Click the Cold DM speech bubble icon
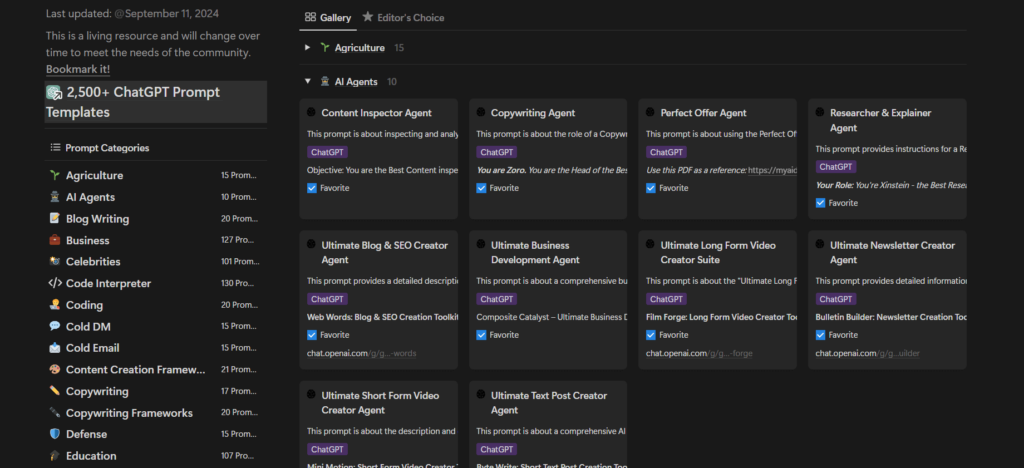Image resolution: width=1024 pixels, height=468 pixels. coord(55,326)
